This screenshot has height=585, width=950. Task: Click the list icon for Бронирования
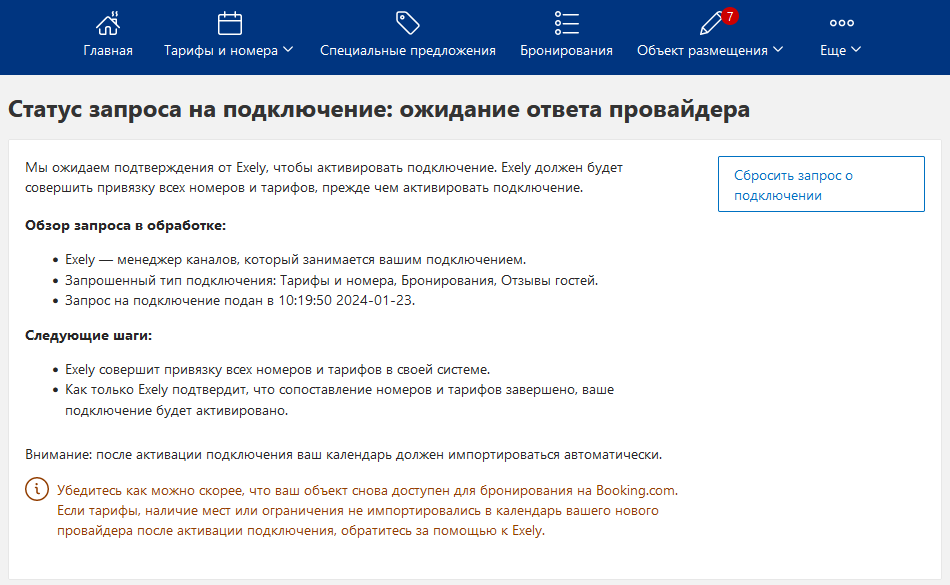coord(566,23)
